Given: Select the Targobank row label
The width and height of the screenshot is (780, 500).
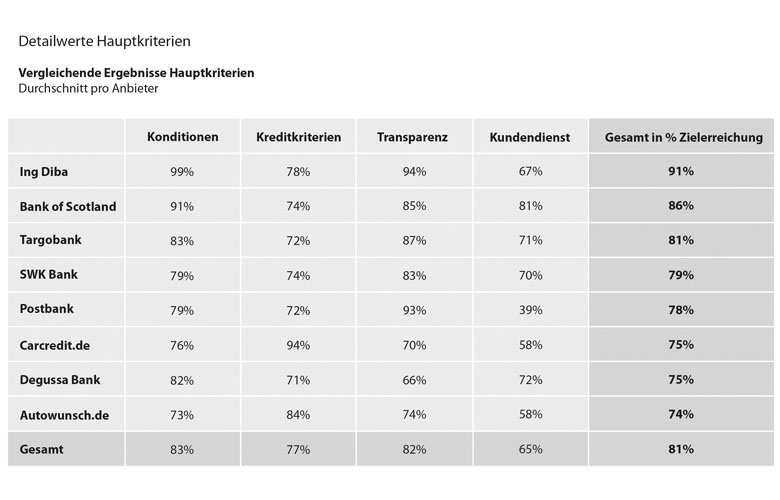Looking at the screenshot, I should click(x=50, y=240).
